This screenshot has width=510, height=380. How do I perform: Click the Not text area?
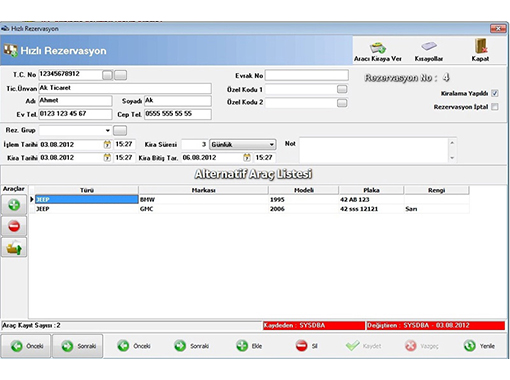click(x=374, y=150)
